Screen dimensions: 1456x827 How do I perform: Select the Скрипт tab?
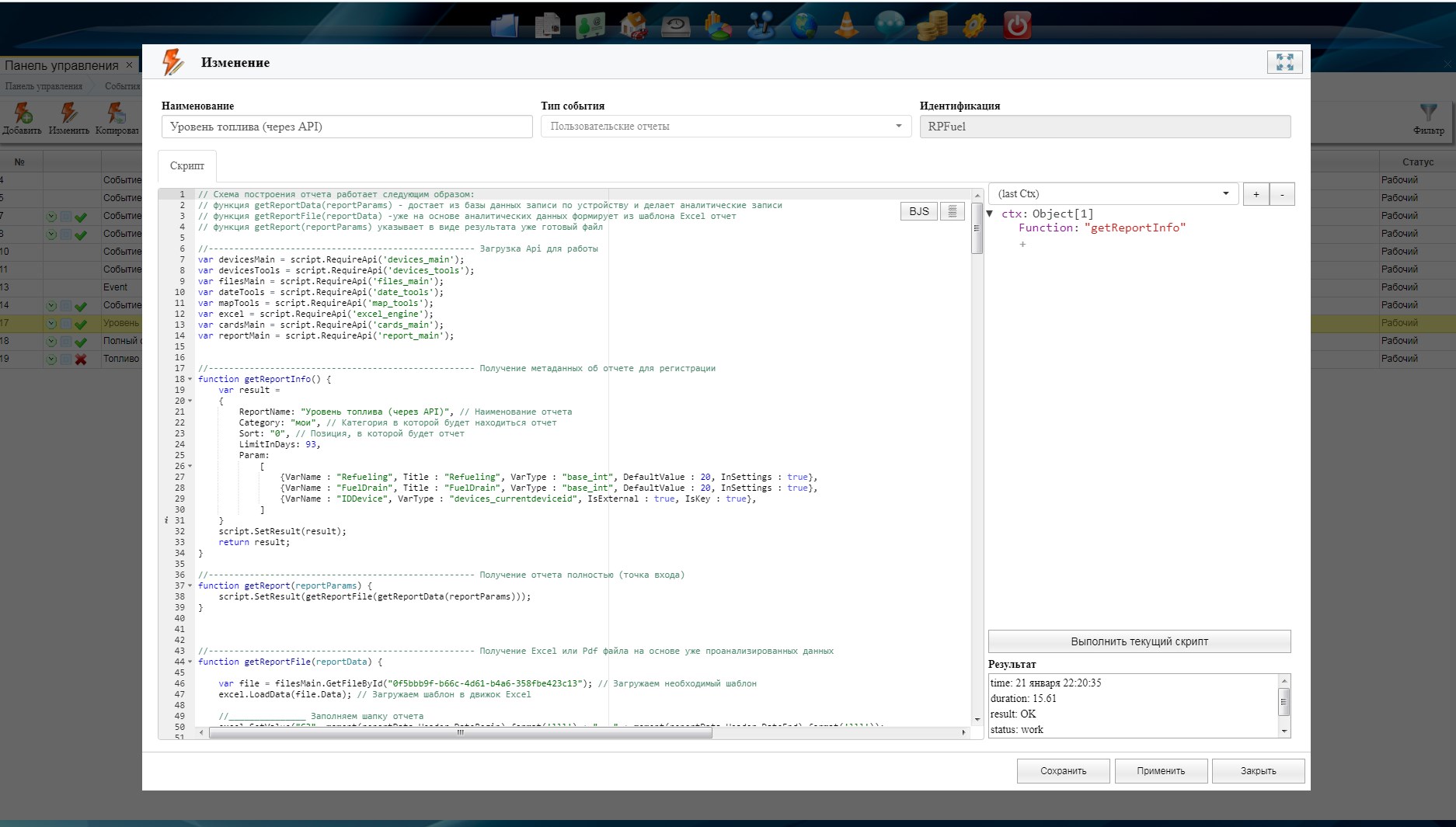point(187,166)
